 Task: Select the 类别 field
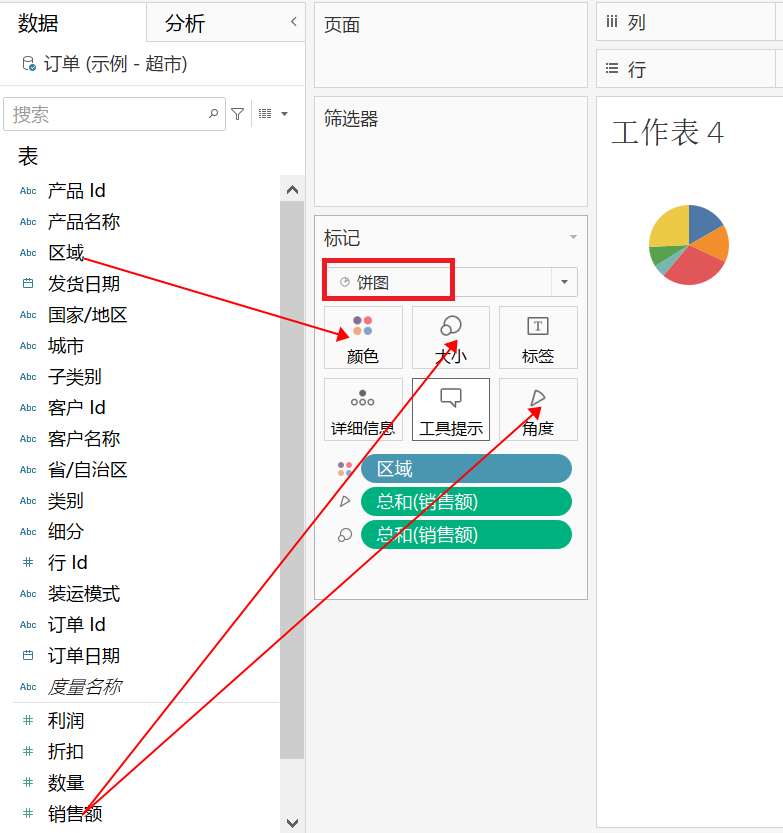(66, 500)
